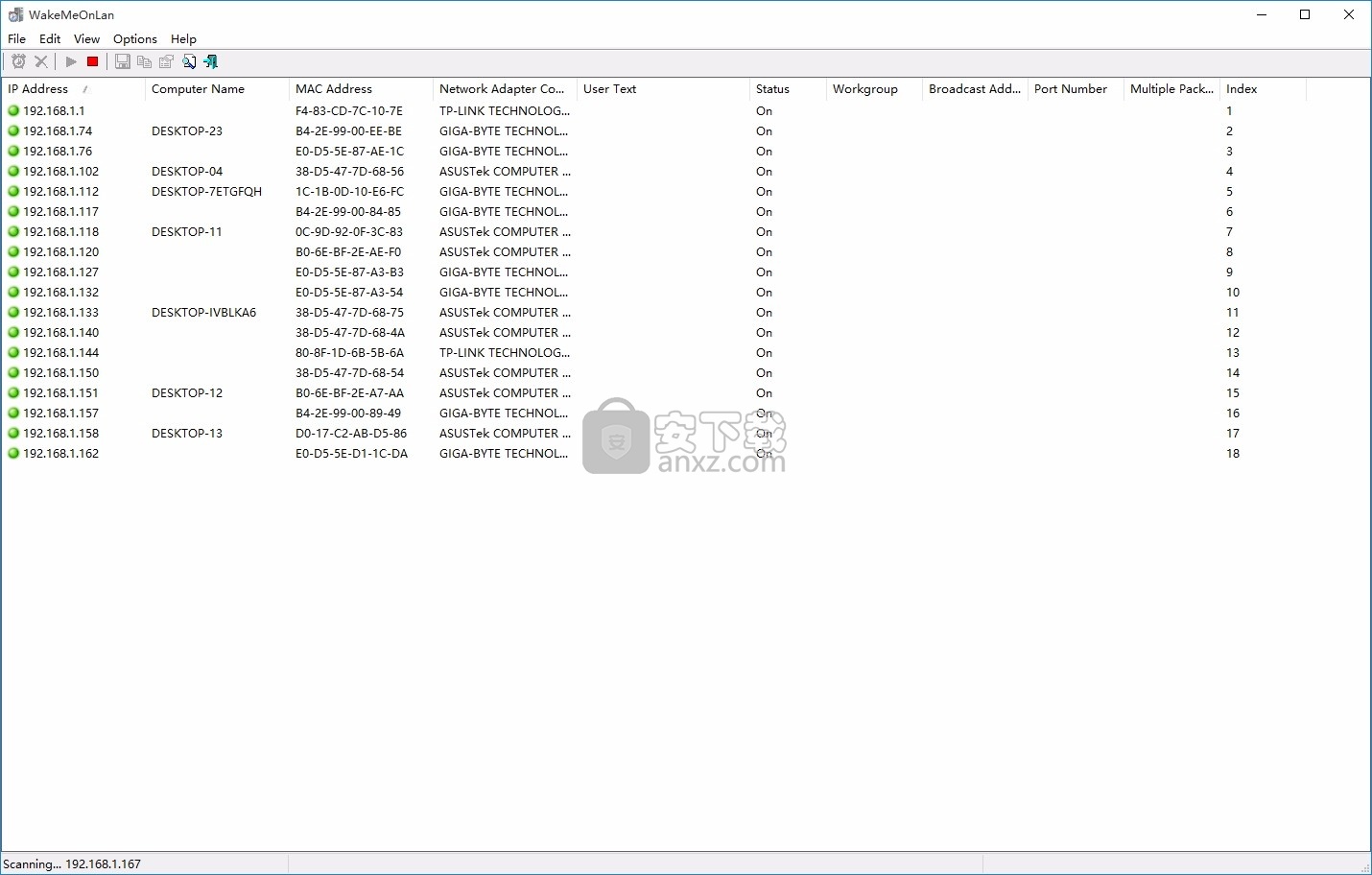Viewport: 1372px width, 875px height.
Task: Sort by Computer Name column header
Action: point(217,88)
